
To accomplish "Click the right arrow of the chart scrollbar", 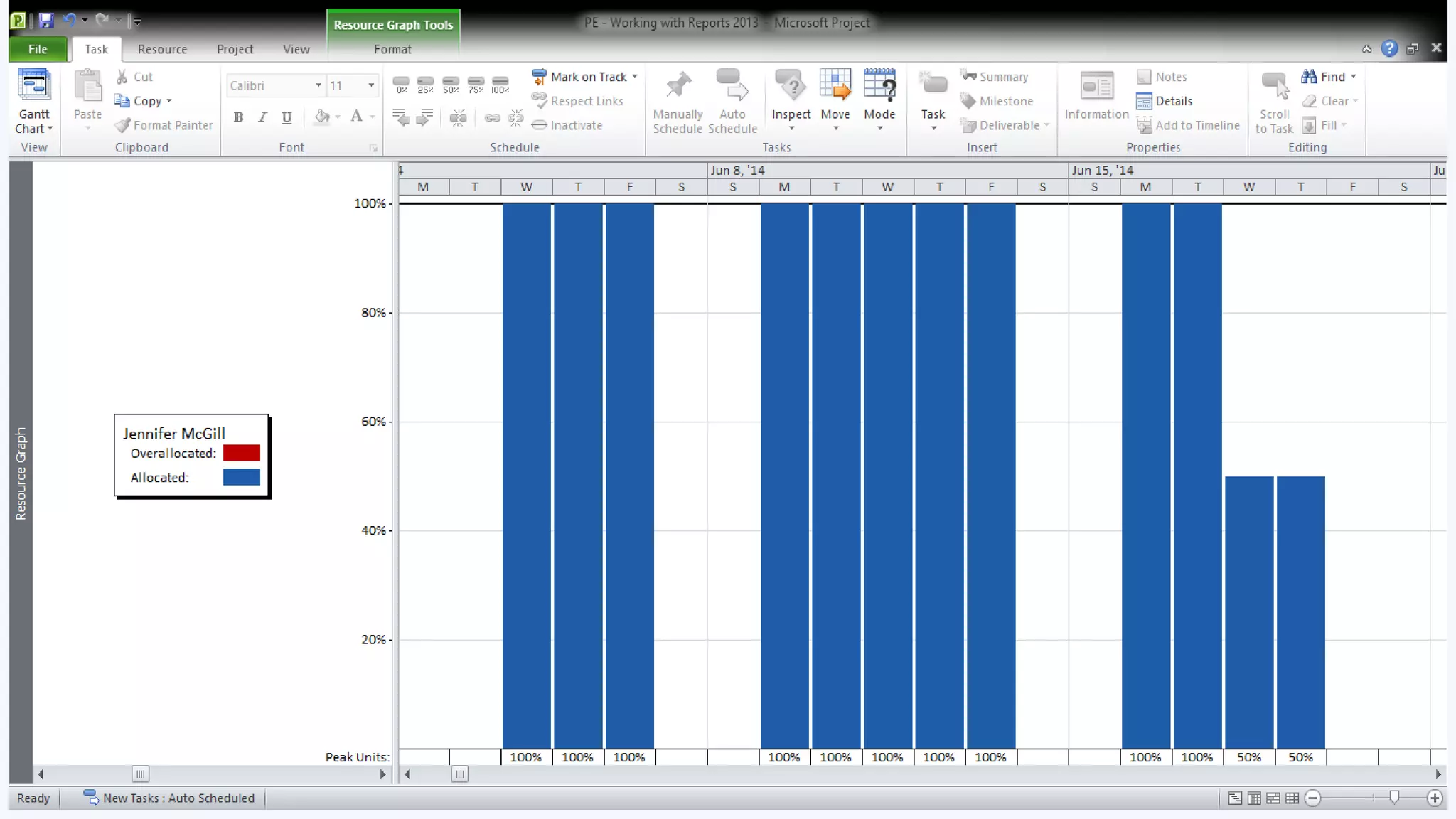I will pos(1438,774).
